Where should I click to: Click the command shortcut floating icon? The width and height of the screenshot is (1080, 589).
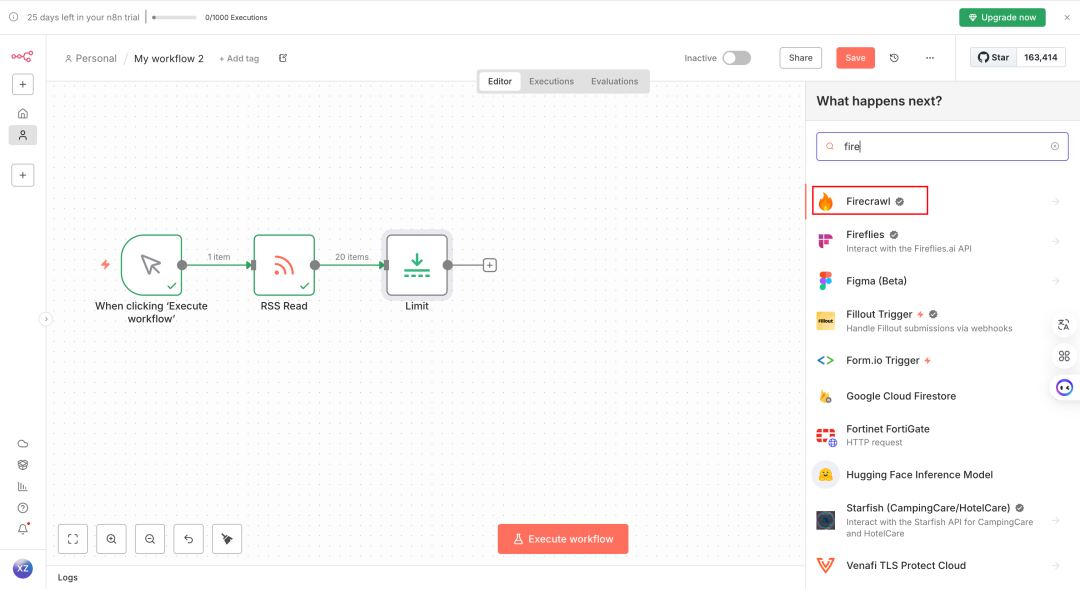[x=1064, y=356]
